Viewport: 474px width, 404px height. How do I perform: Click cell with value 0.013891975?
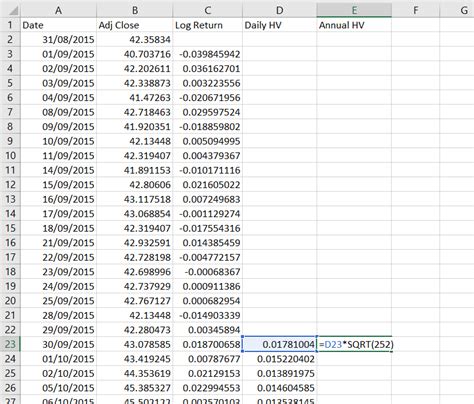tap(279, 373)
